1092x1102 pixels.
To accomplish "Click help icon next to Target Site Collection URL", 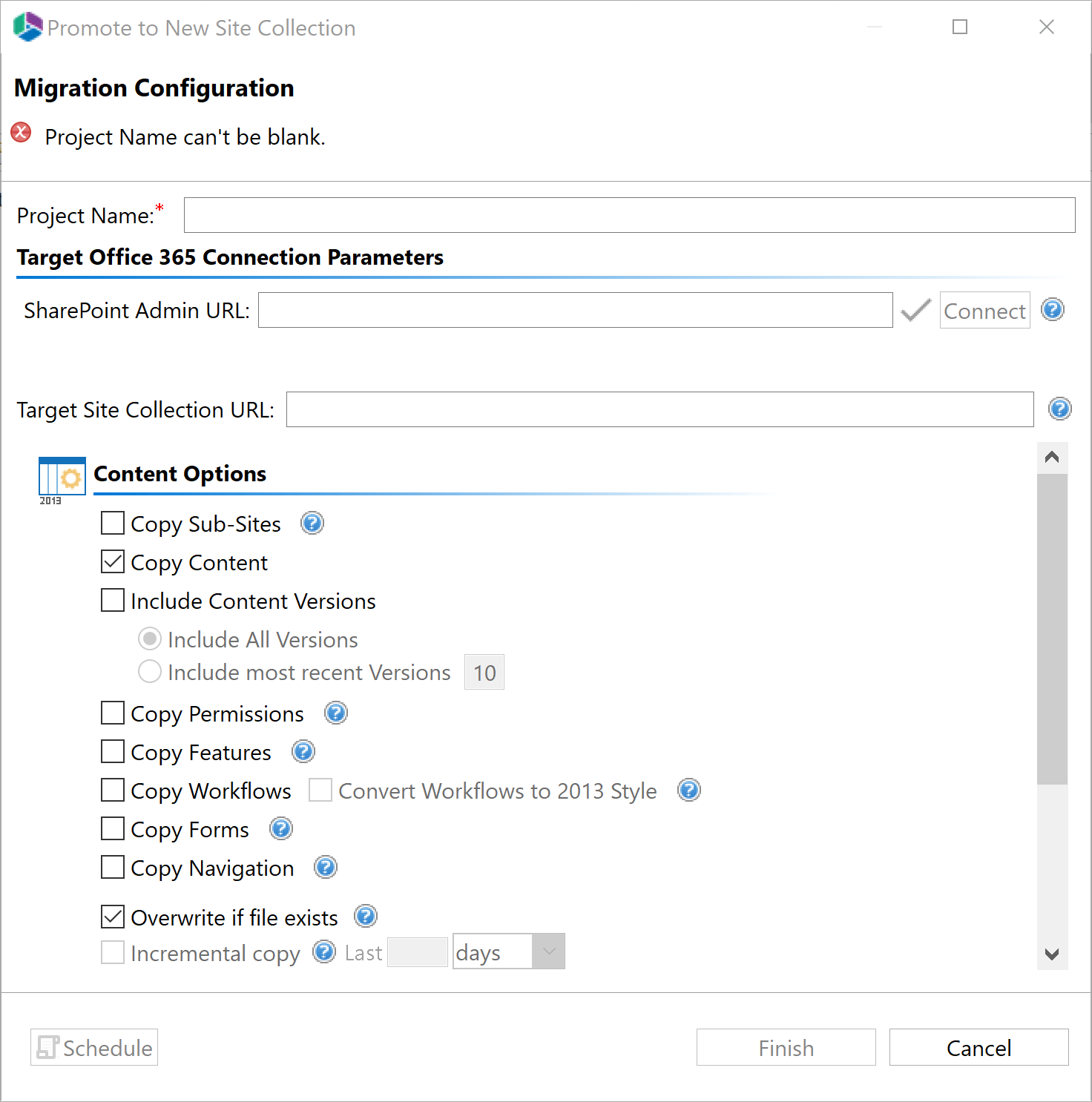I will click(1059, 409).
